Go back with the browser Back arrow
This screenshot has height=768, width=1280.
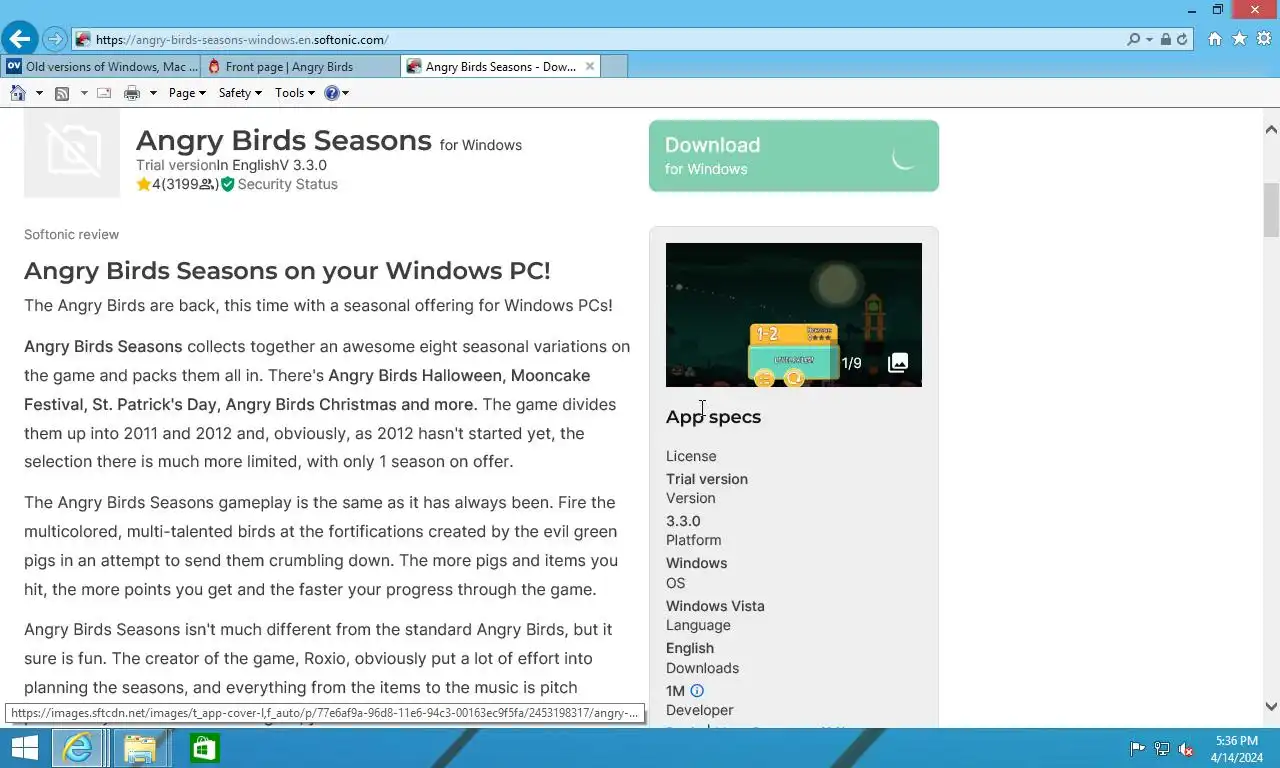click(19, 39)
